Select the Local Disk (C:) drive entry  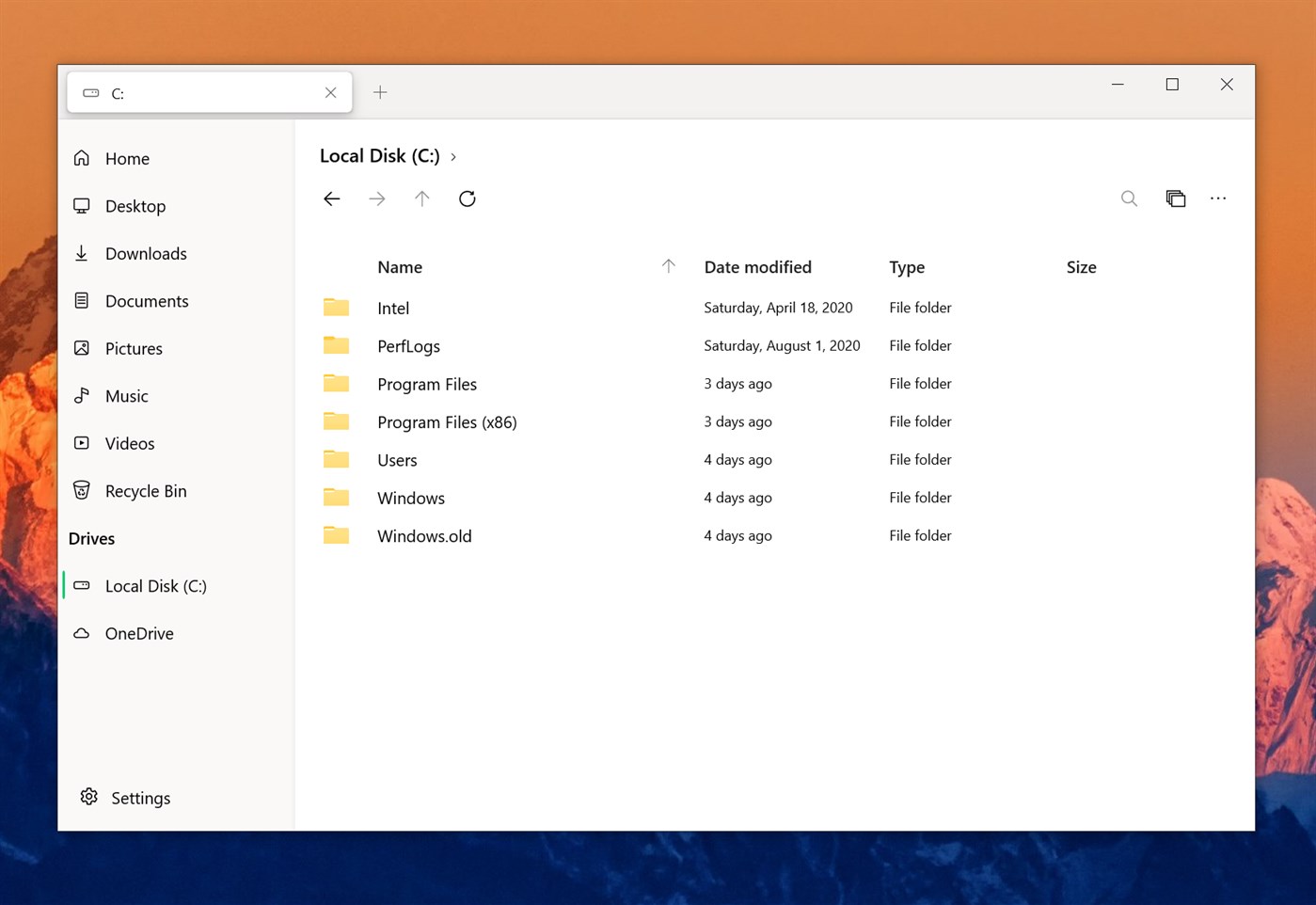point(156,585)
